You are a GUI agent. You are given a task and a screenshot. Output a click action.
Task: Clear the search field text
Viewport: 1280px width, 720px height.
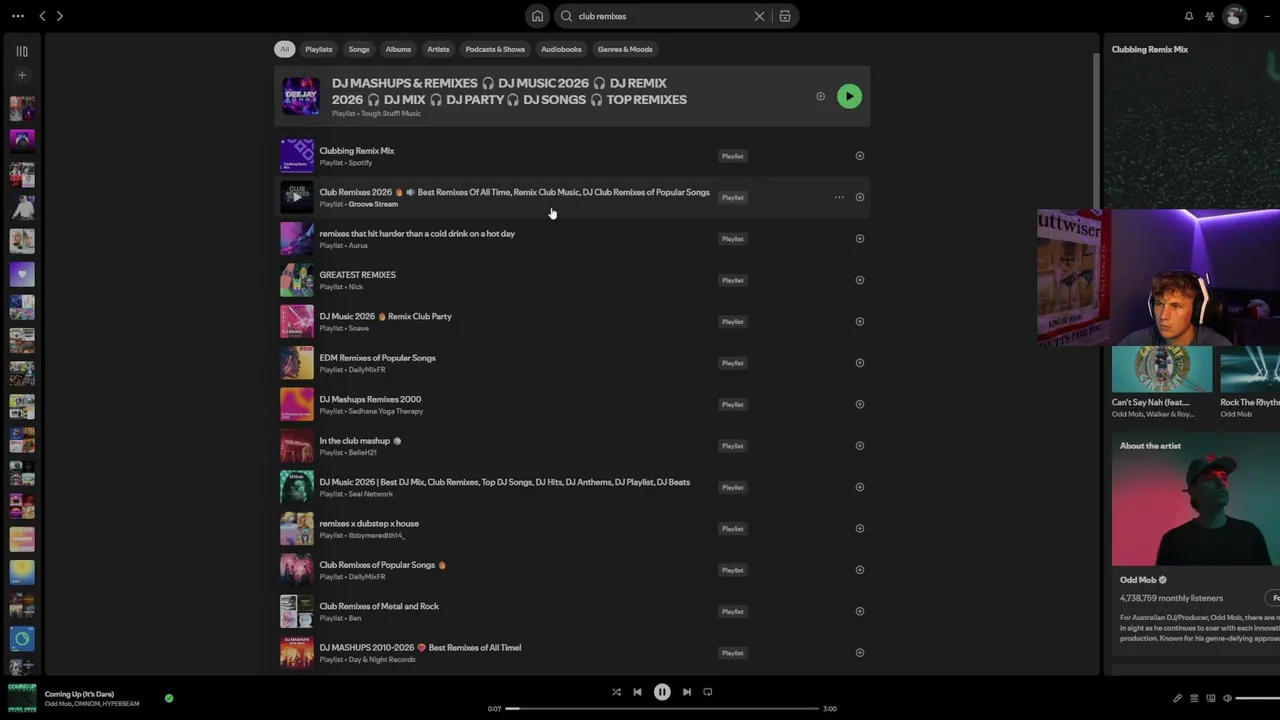(759, 16)
